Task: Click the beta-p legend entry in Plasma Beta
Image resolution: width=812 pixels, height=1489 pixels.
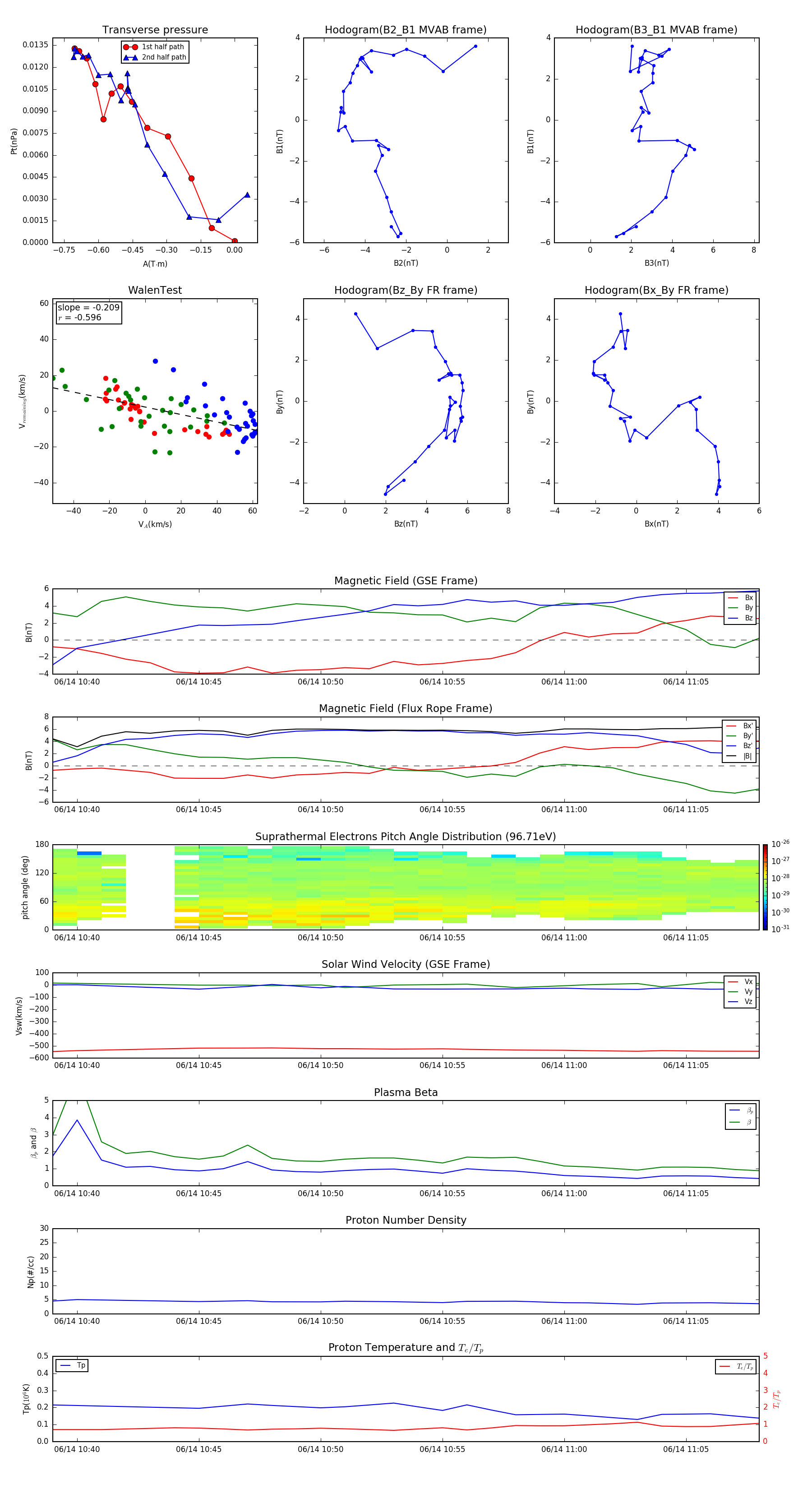Action: pyautogui.click(x=741, y=1110)
